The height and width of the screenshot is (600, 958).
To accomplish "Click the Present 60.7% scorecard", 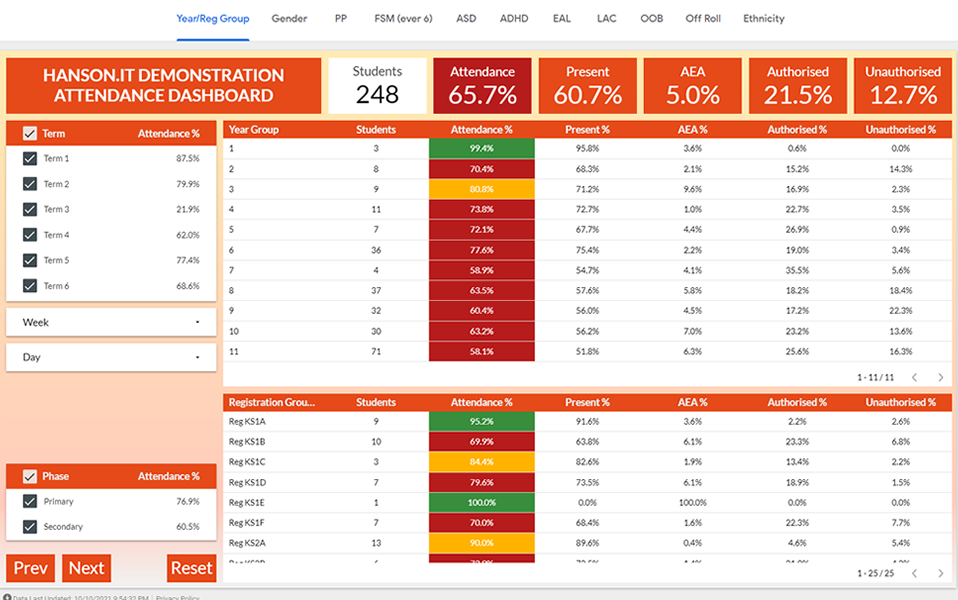I will point(588,86).
